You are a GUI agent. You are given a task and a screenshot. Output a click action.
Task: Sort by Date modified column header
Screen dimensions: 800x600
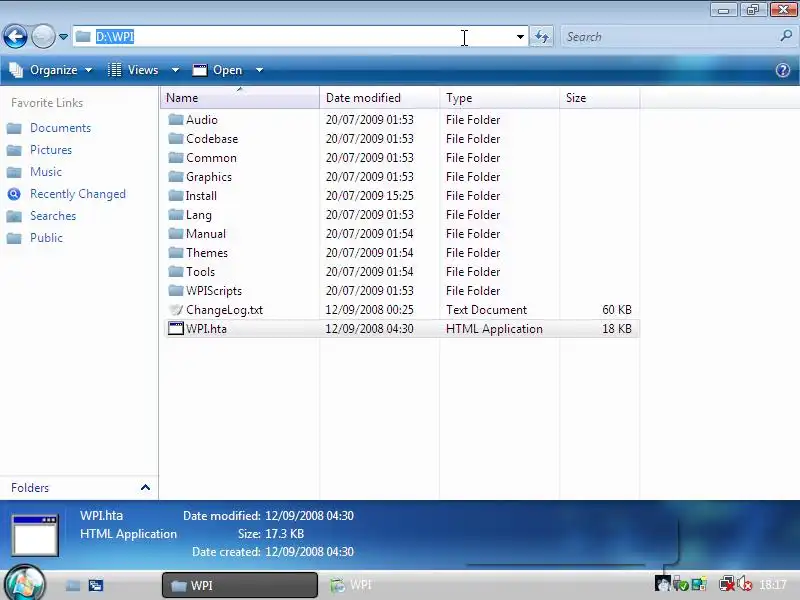(379, 98)
